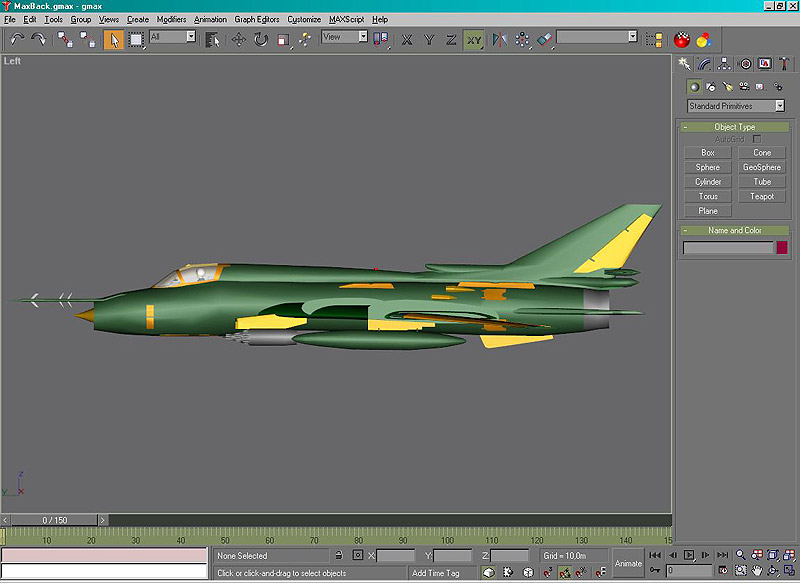The height and width of the screenshot is (583, 800).
Task: Open Select by Name list icon
Action: click(213, 39)
